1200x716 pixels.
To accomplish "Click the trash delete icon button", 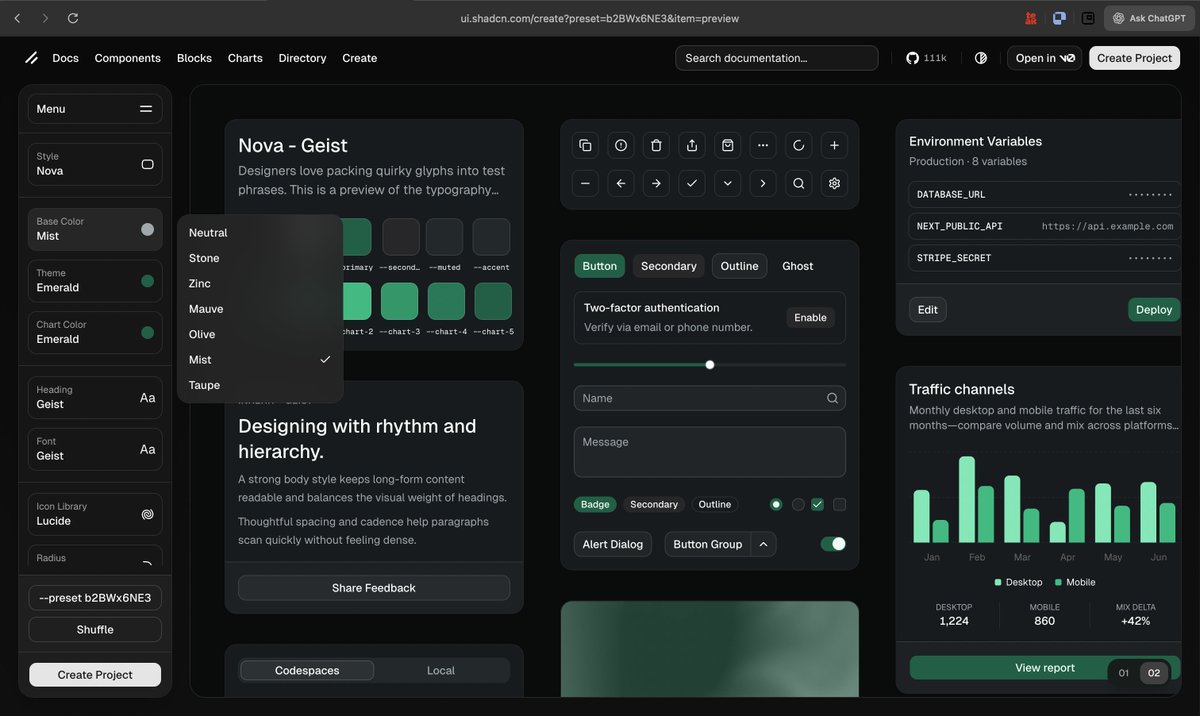I will 656,146.
